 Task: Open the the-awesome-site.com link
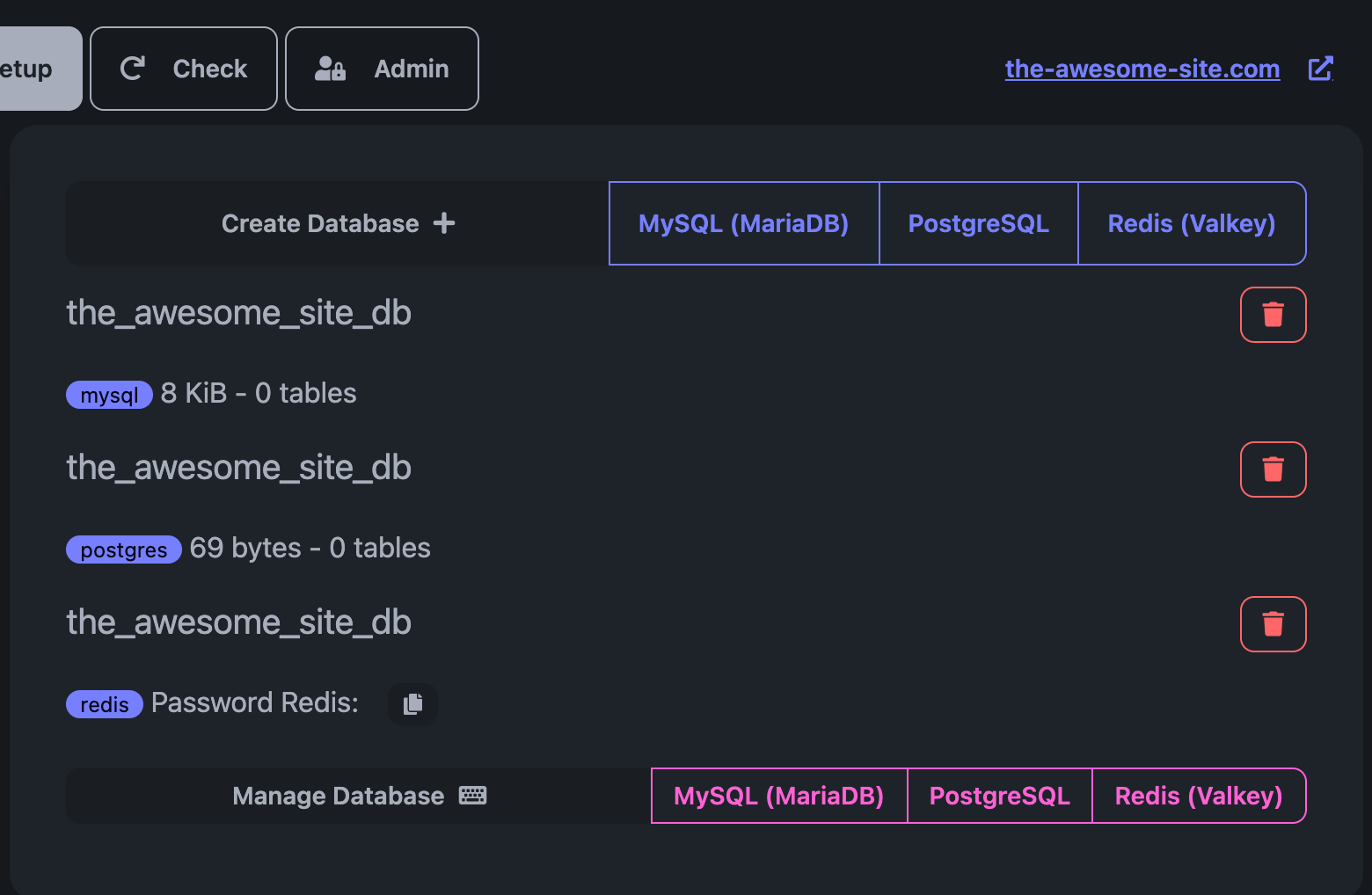pos(1142,69)
